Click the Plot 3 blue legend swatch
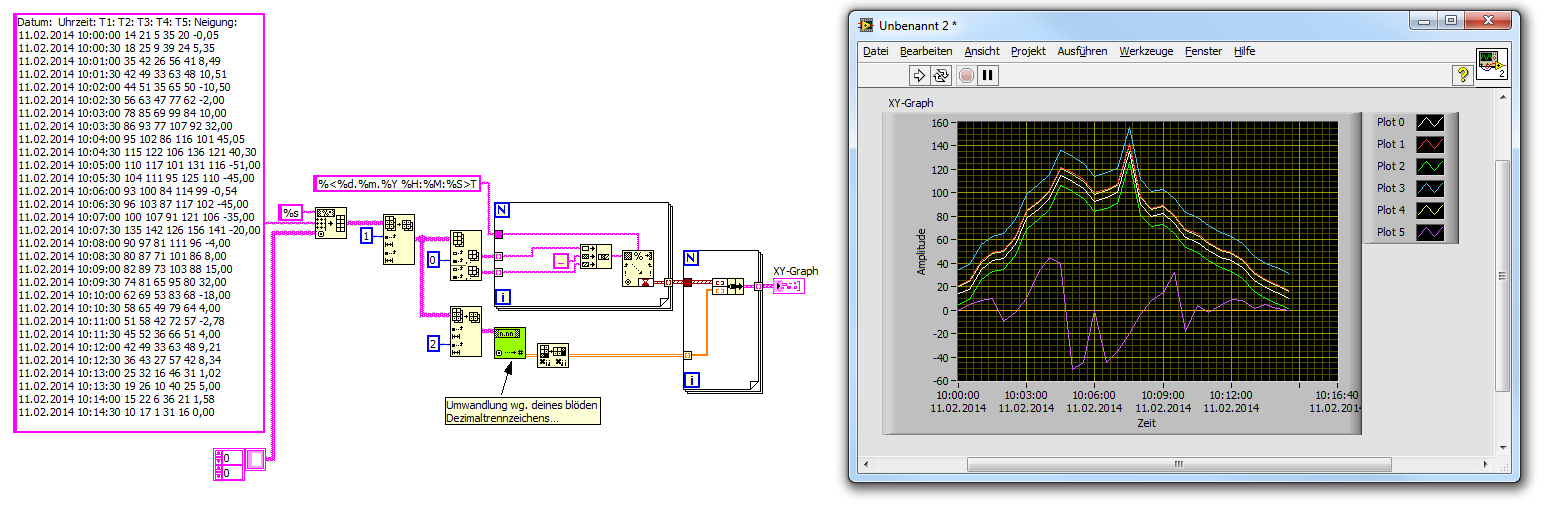Screen dimensions: 1546x511 [x=1429, y=189]
